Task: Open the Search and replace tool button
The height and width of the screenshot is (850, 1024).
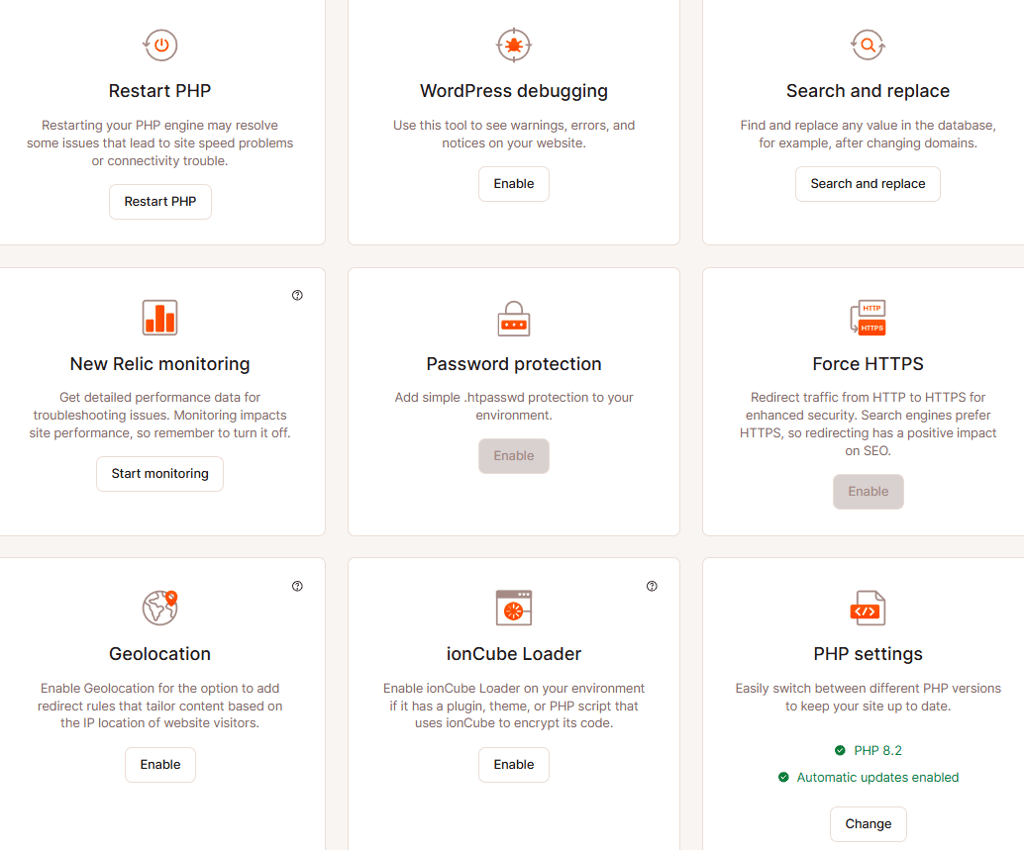Action: coord(868,184)
